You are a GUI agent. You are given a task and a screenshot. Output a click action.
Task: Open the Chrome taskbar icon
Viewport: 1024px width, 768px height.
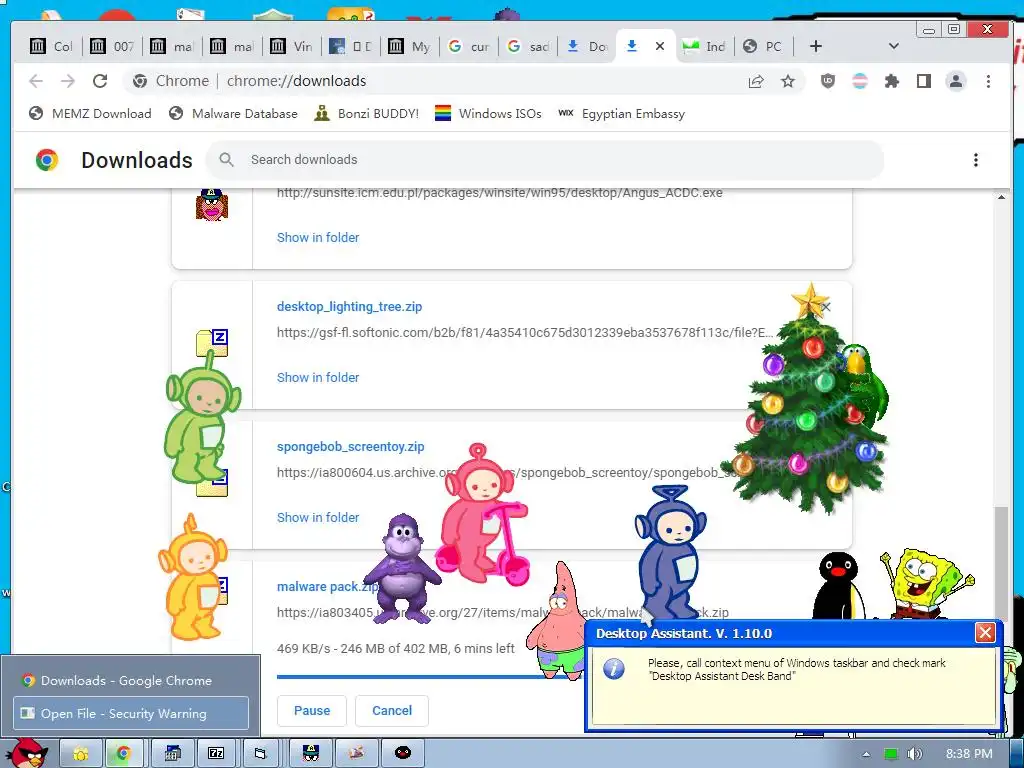pos(122,754)
